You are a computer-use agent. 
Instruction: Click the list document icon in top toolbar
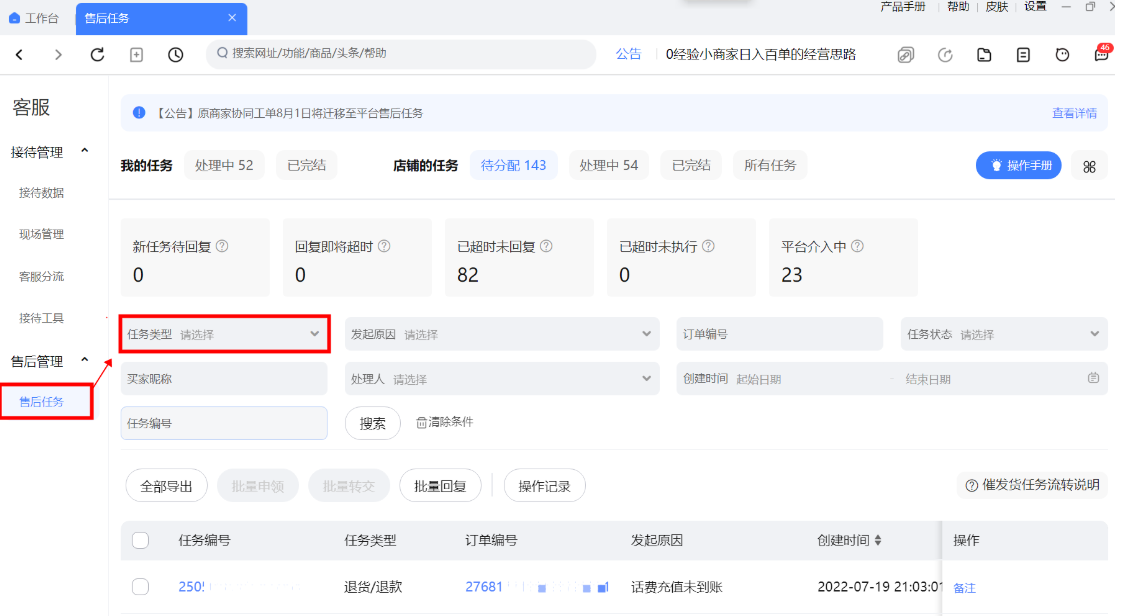coord(1024,55)
